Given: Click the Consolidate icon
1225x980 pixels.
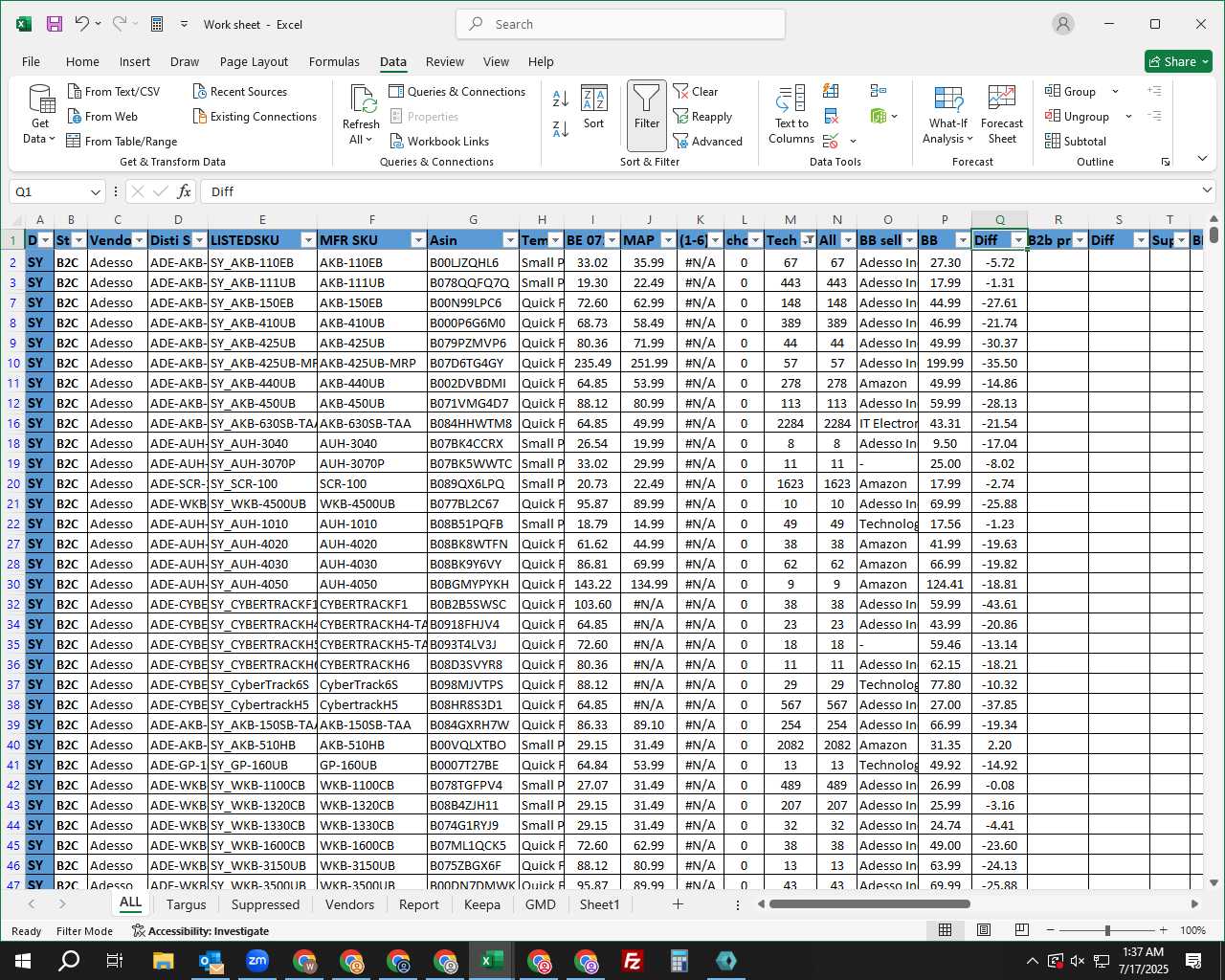Looking at the screenshot, I should coord(878,91).
